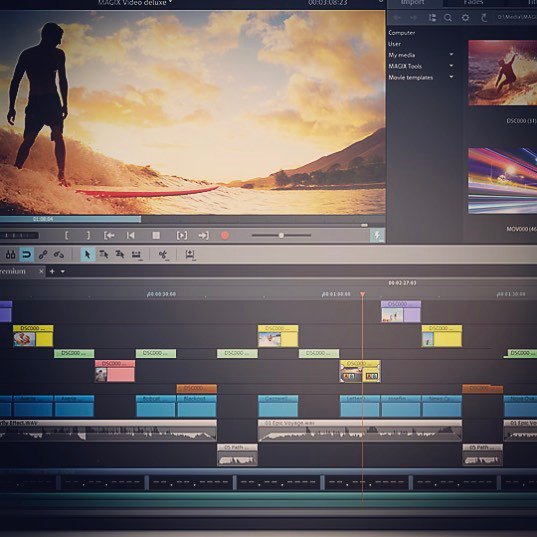
Task: Open the User entry in Media Pool
Action: coord(395,44)
